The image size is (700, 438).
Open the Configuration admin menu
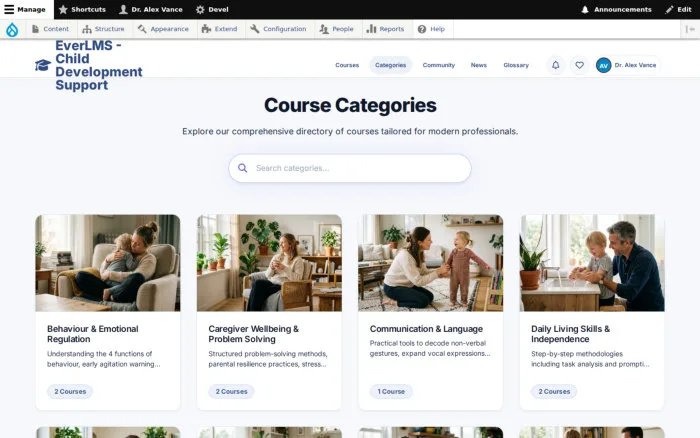(278, 29)
